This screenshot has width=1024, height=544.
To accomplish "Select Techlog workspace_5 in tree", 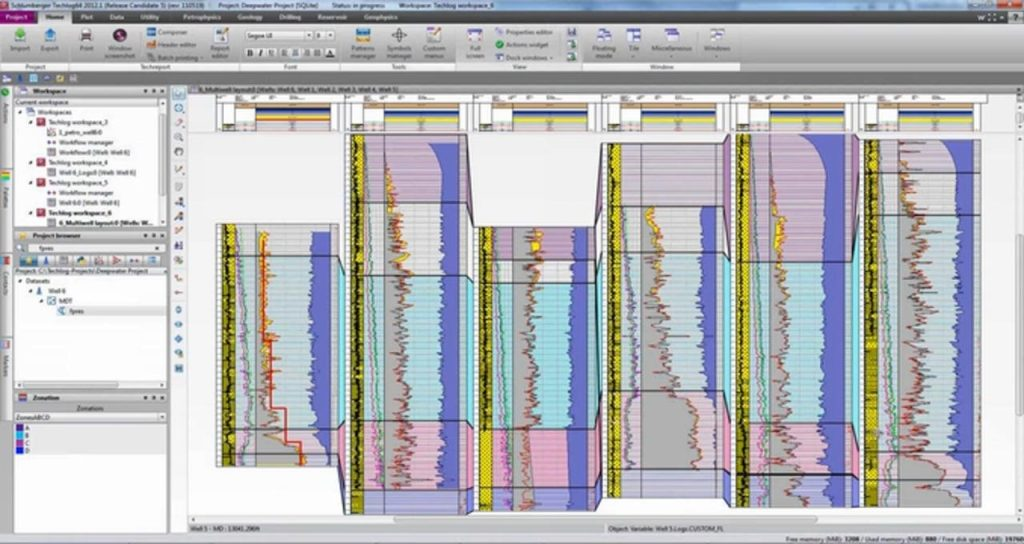I will click(x=78, y=183).
